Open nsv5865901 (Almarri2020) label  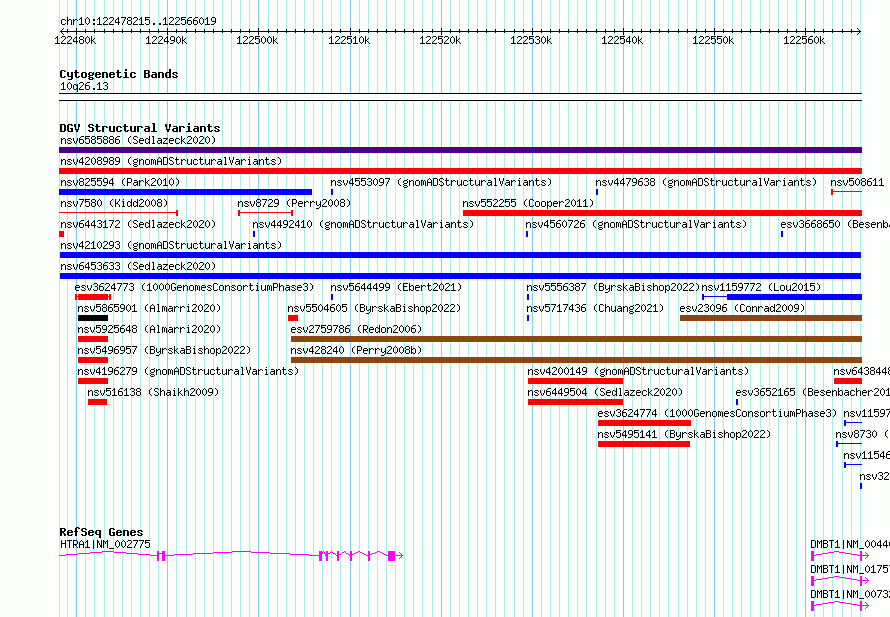coord(149,308)
